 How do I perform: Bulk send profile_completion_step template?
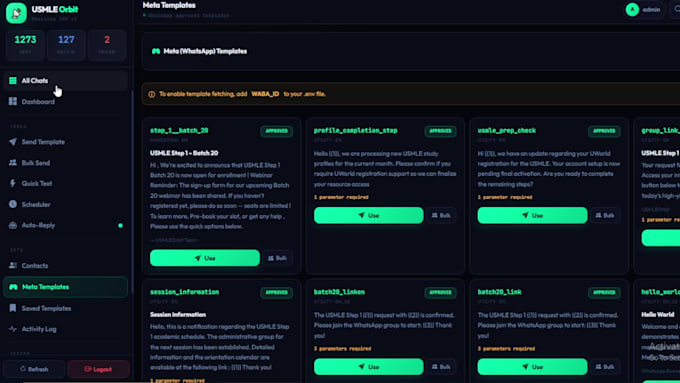441,215
